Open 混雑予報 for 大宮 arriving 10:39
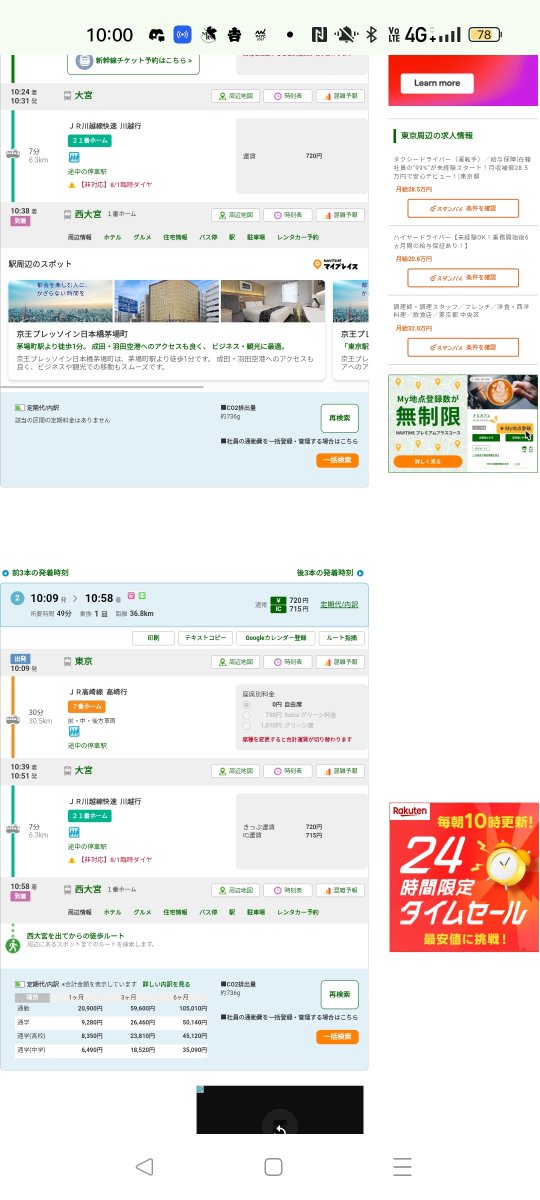Screen dimensions: 540x1200 coord(339,771)
